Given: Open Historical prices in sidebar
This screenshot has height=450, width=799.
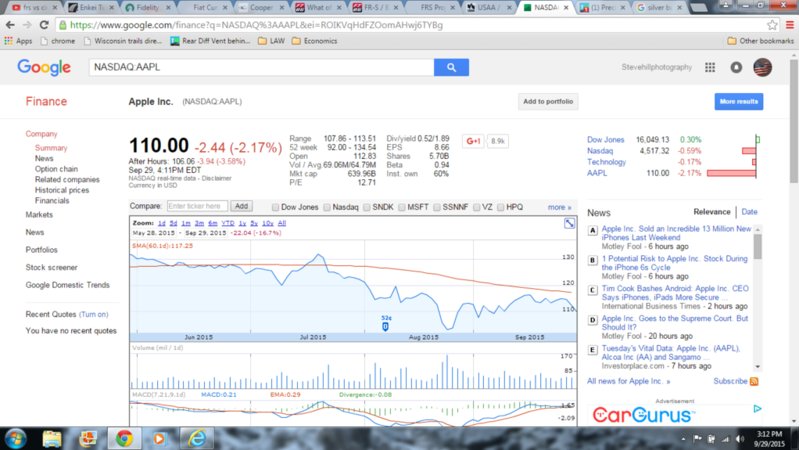Looking at the screenshot, I should pos(62,190).
